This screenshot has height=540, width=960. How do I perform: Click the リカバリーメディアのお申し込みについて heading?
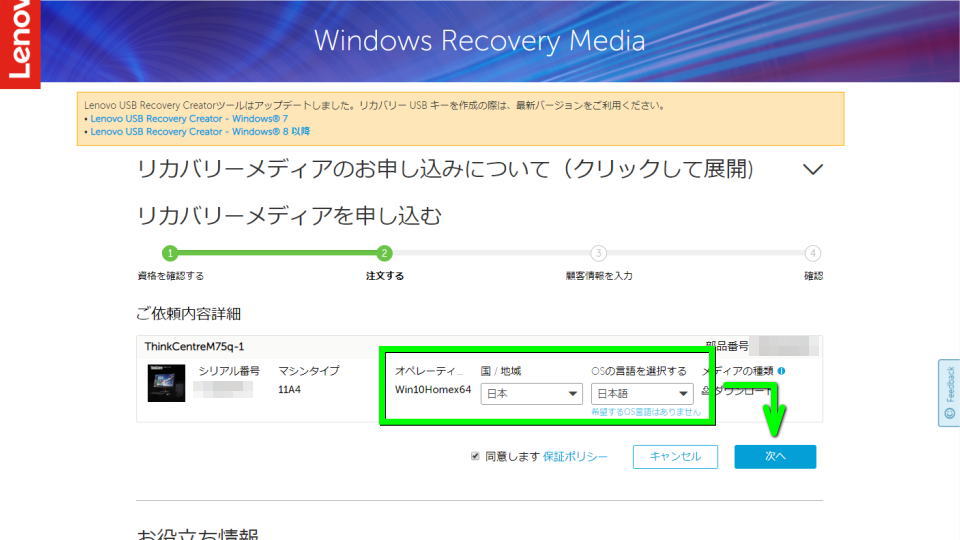444,169
